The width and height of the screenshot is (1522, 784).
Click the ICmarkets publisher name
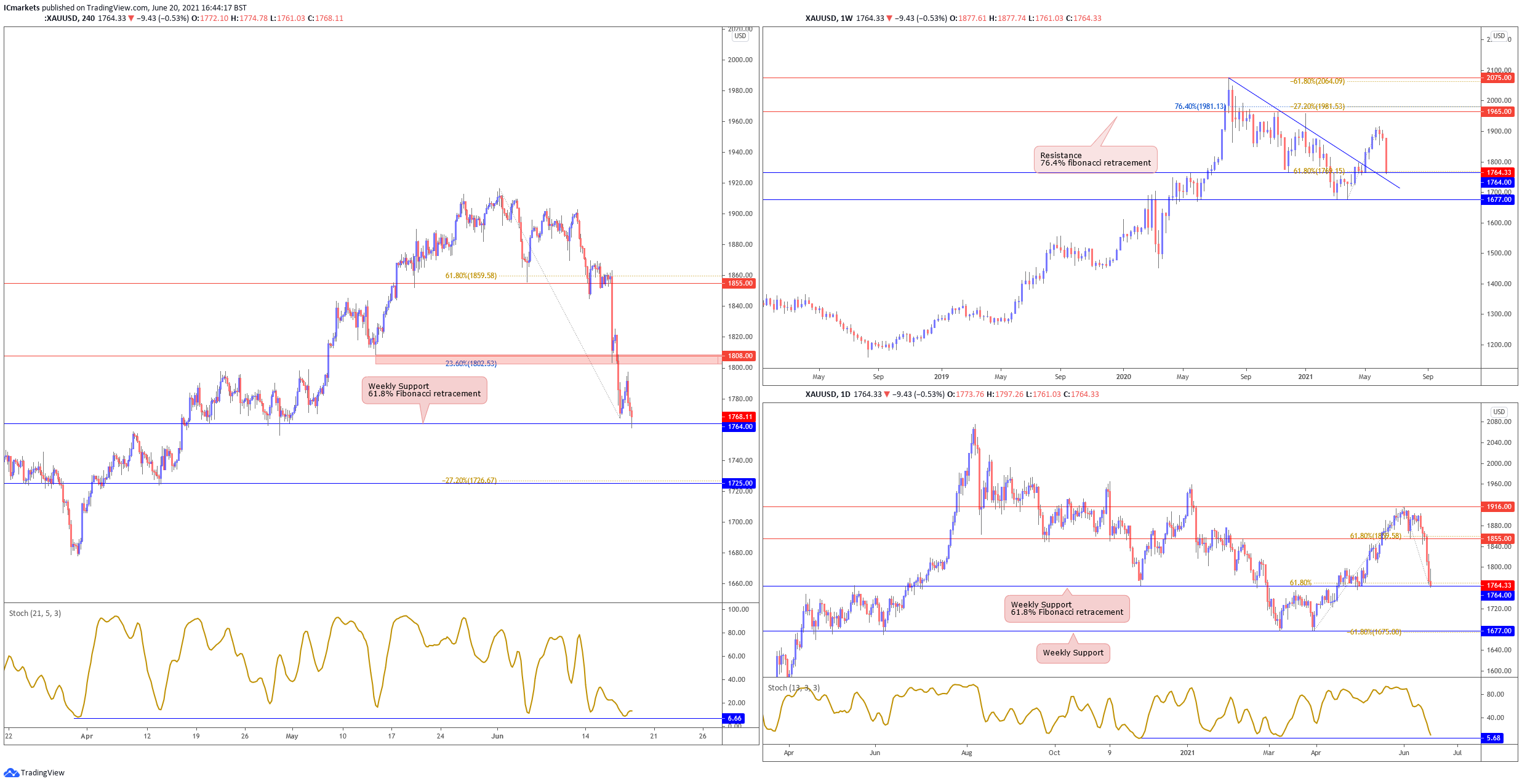[22, 8]
